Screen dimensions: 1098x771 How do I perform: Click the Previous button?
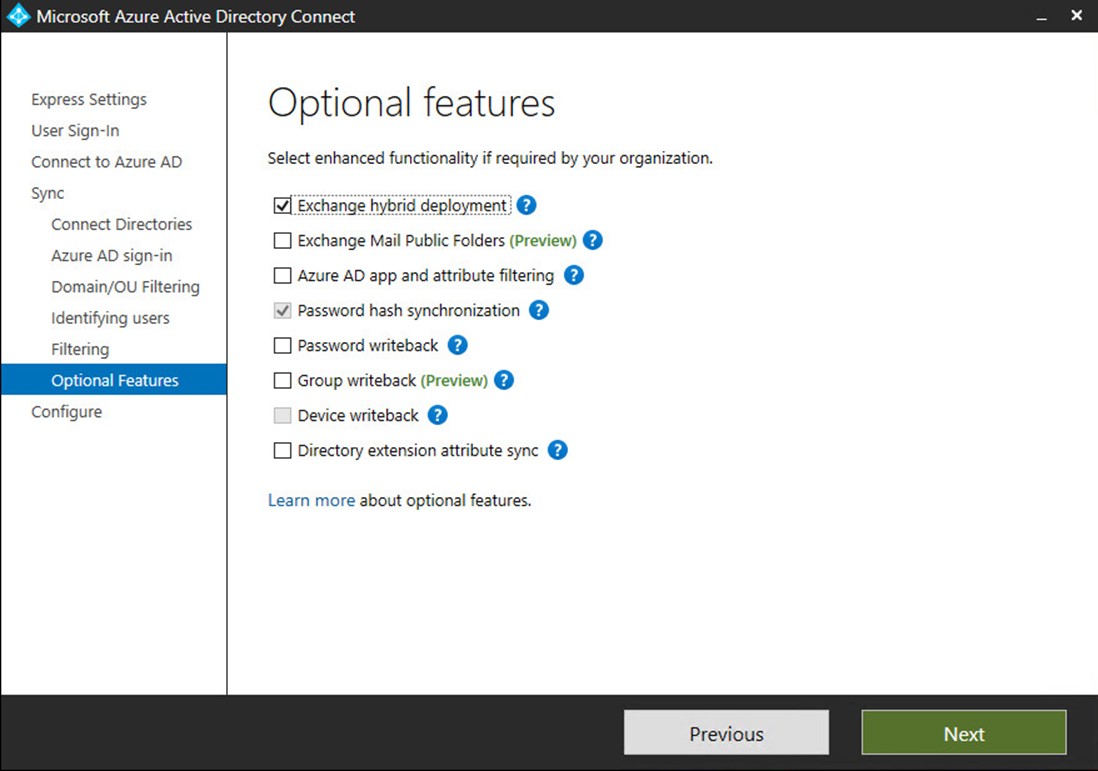726,733
